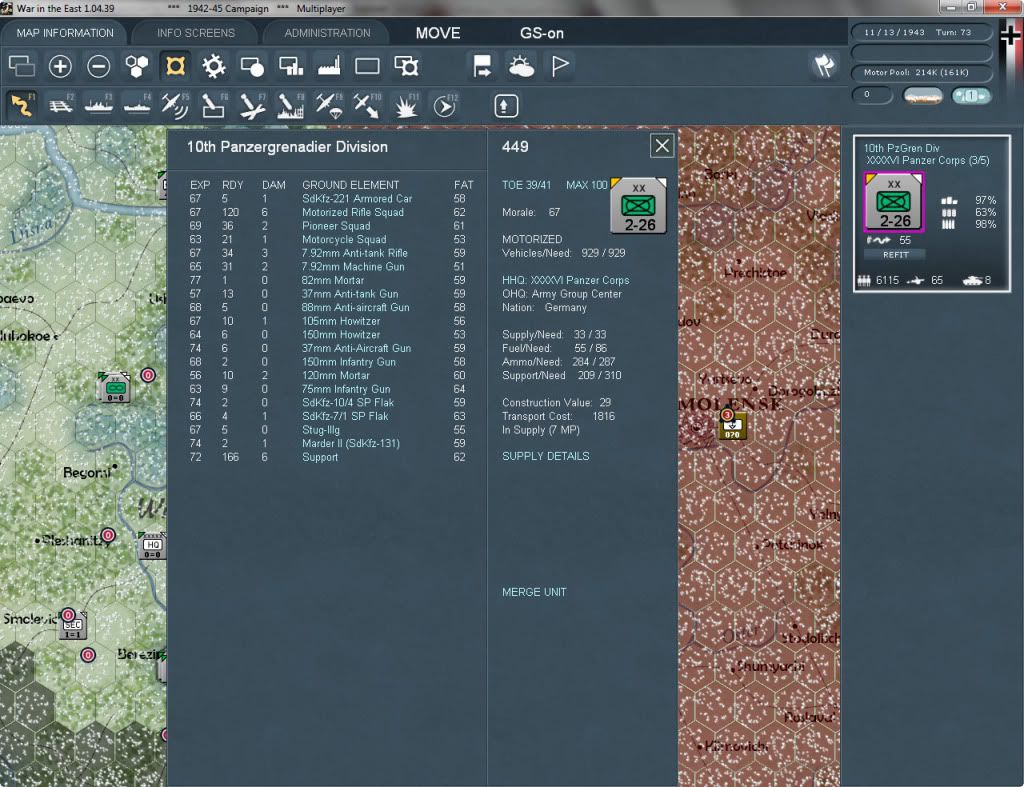Click the empty rectangle map toolbar icon
1024x787 pixels.
coord(367,66)
